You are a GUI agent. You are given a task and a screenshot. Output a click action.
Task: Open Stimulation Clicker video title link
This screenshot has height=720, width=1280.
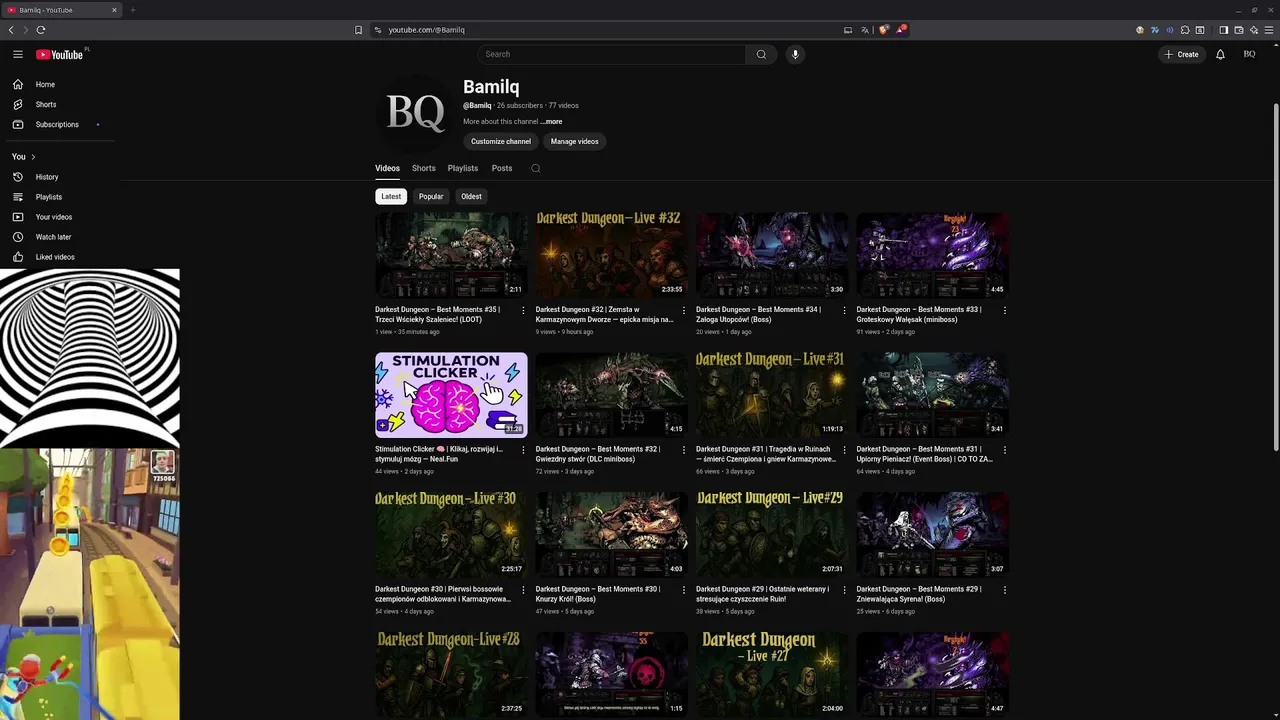tap(439, 454)
